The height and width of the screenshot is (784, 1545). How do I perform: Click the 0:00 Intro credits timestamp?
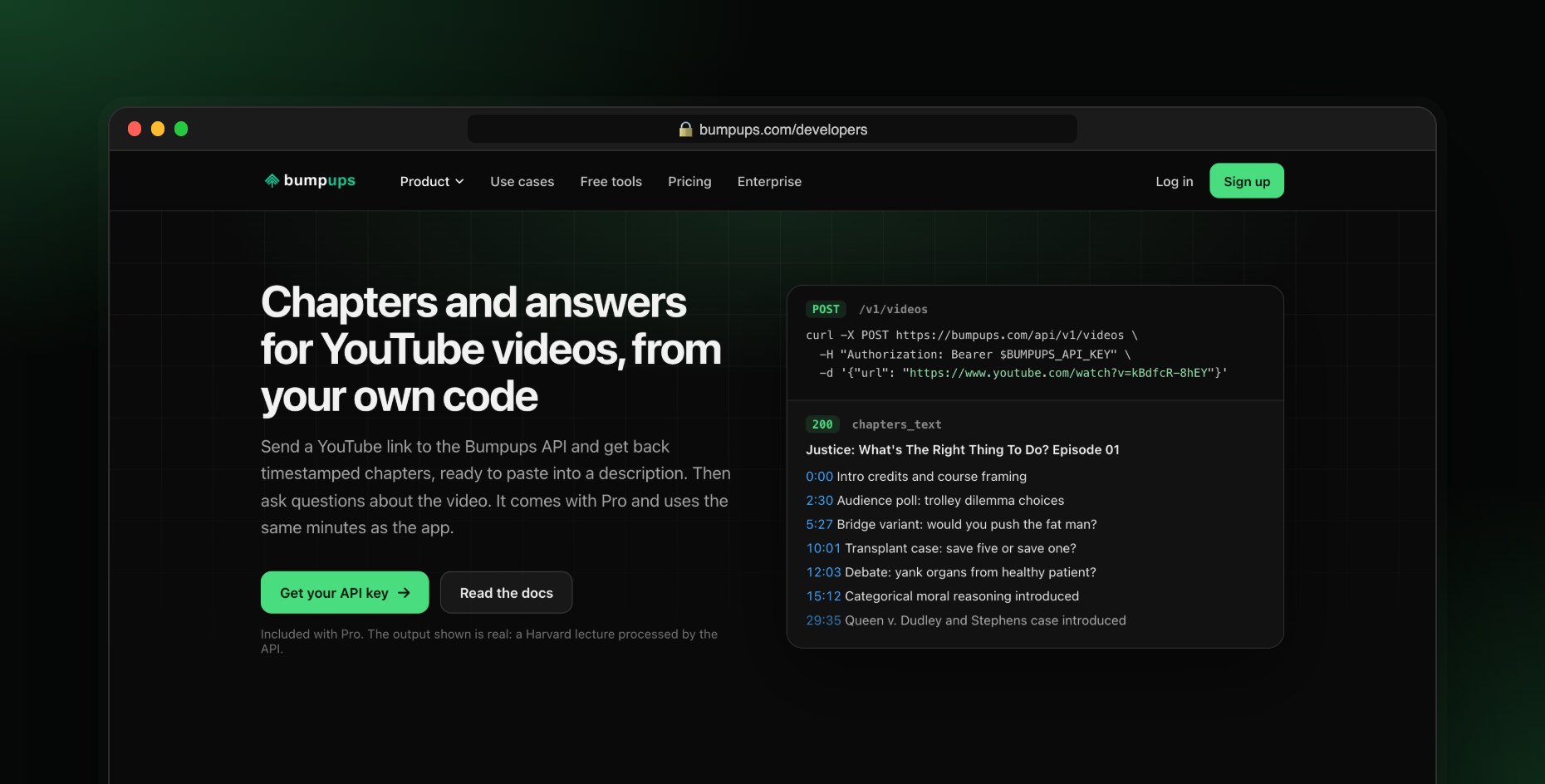[x=819, y=476]
